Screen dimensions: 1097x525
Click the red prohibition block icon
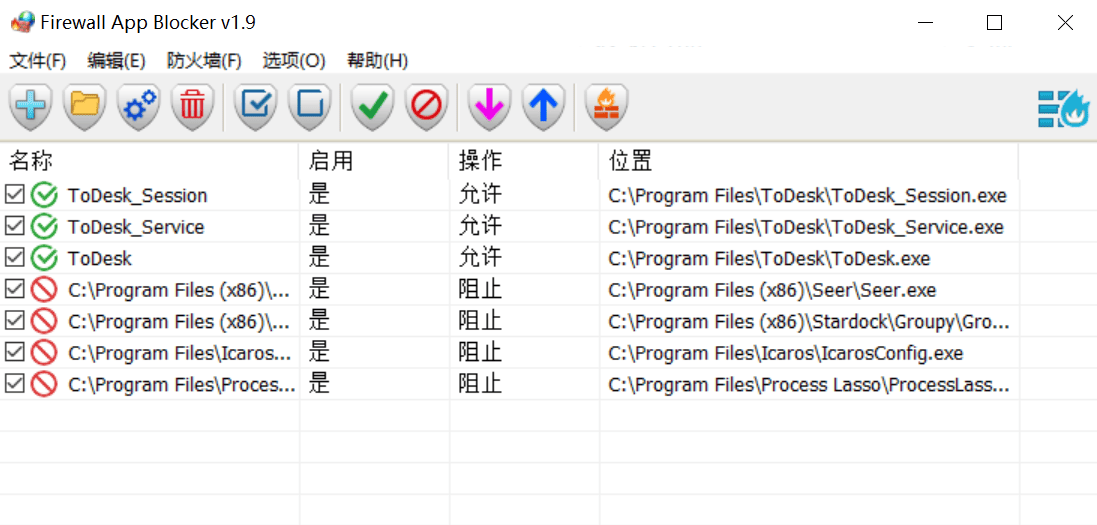[x=426, y=107]
